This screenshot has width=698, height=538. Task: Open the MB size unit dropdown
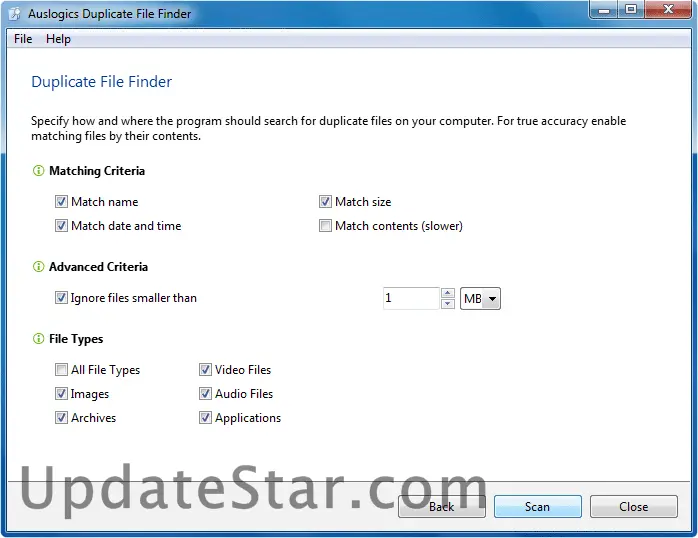pyautogui.click(x=480, y=298)
